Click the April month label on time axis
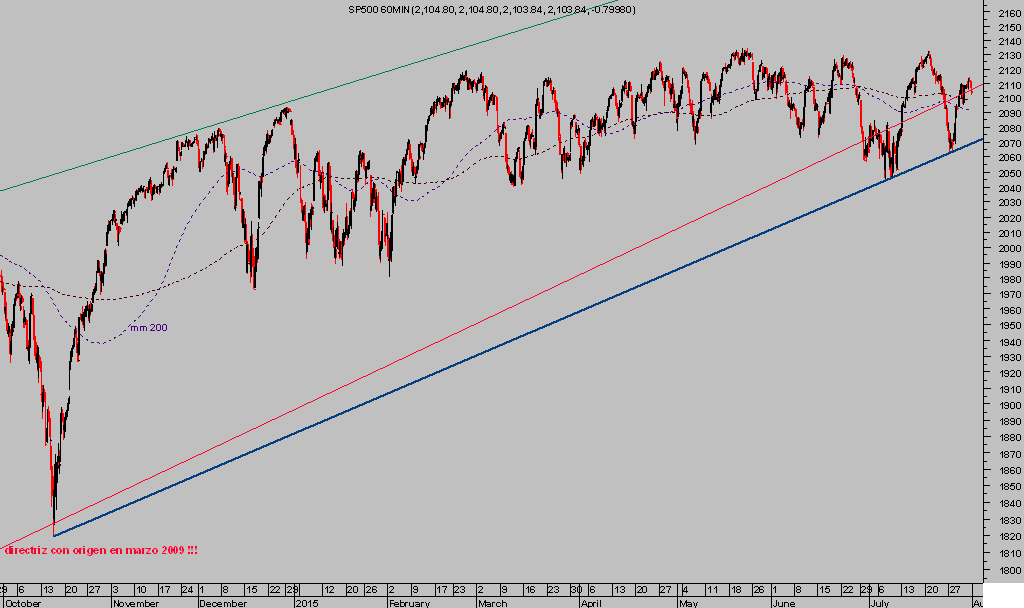Viewport: 1024px width, 608px height. pos(591,603)
